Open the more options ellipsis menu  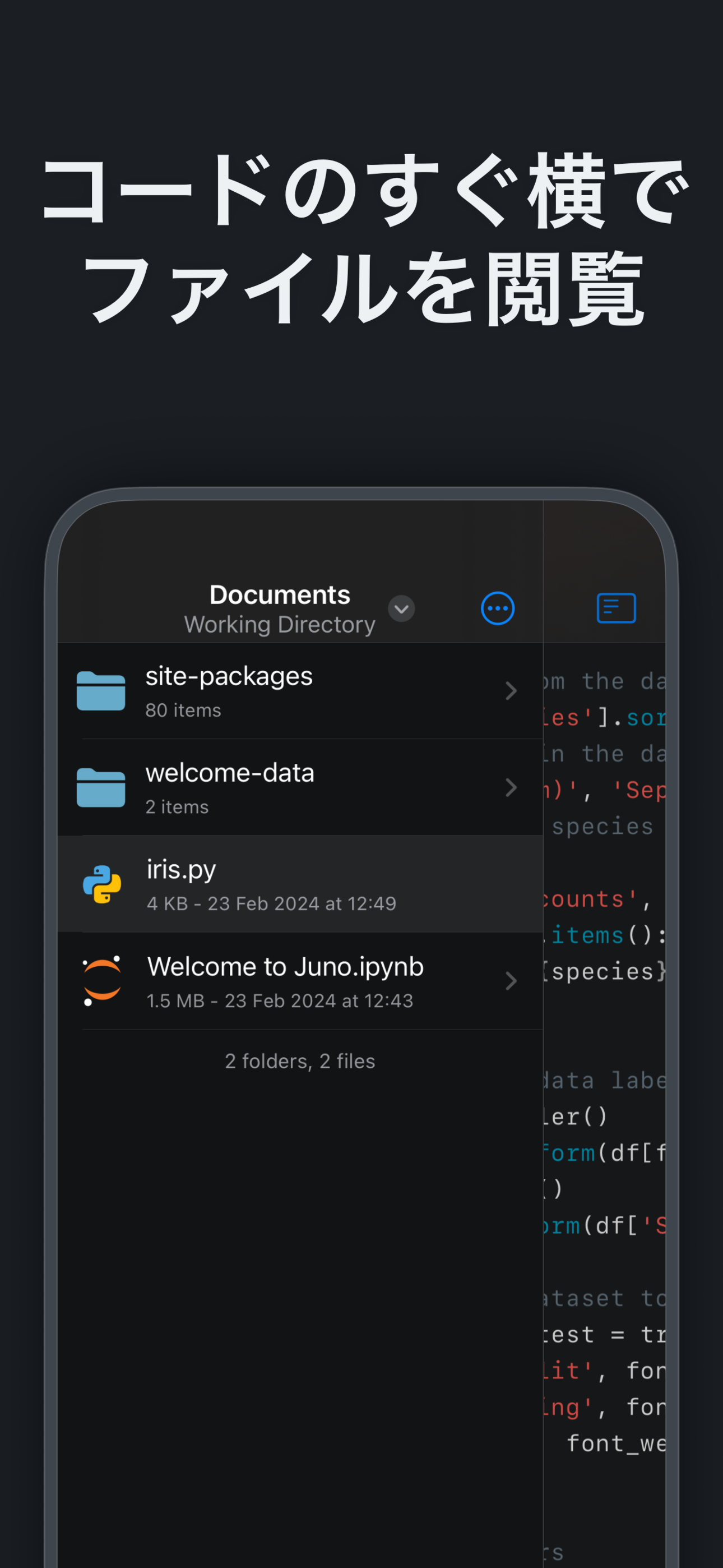pyautogui.click(x=497, y=608)
